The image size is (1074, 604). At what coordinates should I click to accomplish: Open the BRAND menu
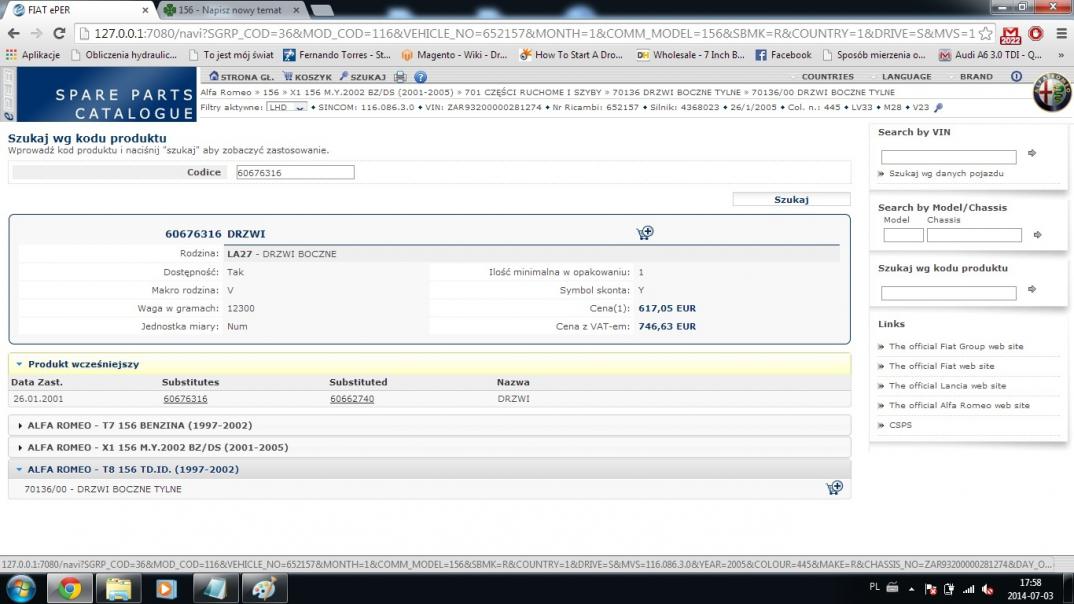point(976,77)
